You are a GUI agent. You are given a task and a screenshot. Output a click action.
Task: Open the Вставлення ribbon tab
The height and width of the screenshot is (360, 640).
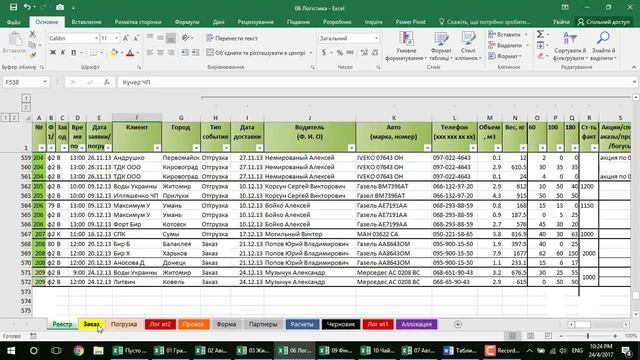coord(86,22)
